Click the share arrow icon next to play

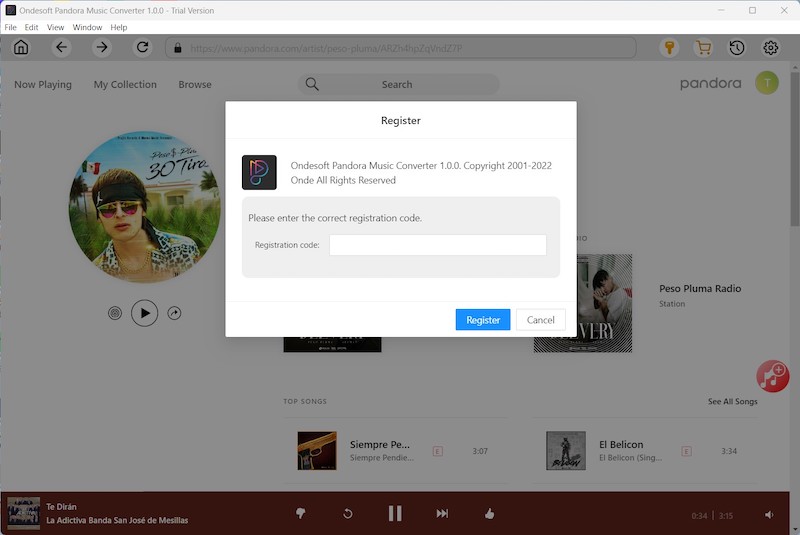tap(174, 313)
